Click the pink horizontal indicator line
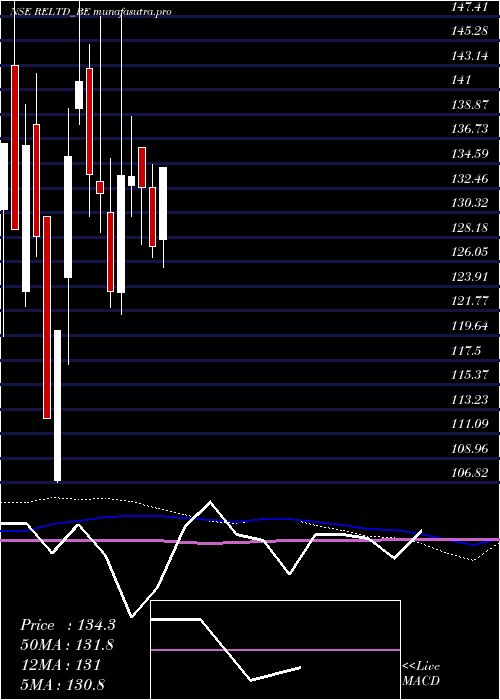Image resolution: width=500 pixels, height=700 pixels. click(x=250, y=541)
